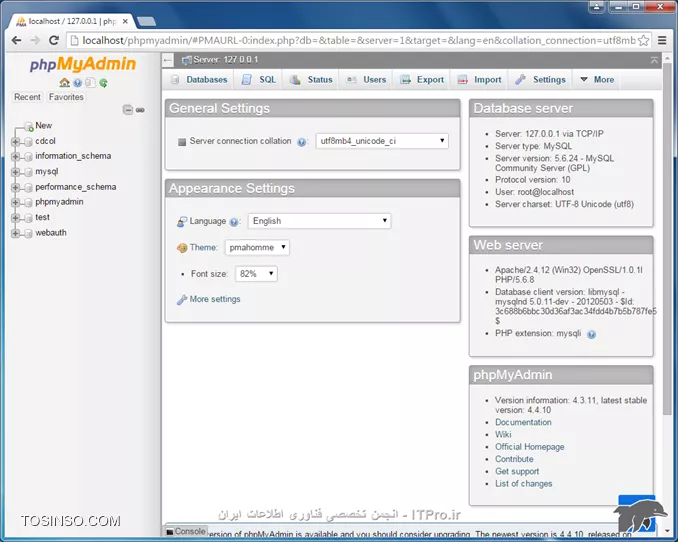Image resolution: width=678 pixels, height=542 pixels.
Task: Open the Documentation link
Action: [x=523, y=422]
